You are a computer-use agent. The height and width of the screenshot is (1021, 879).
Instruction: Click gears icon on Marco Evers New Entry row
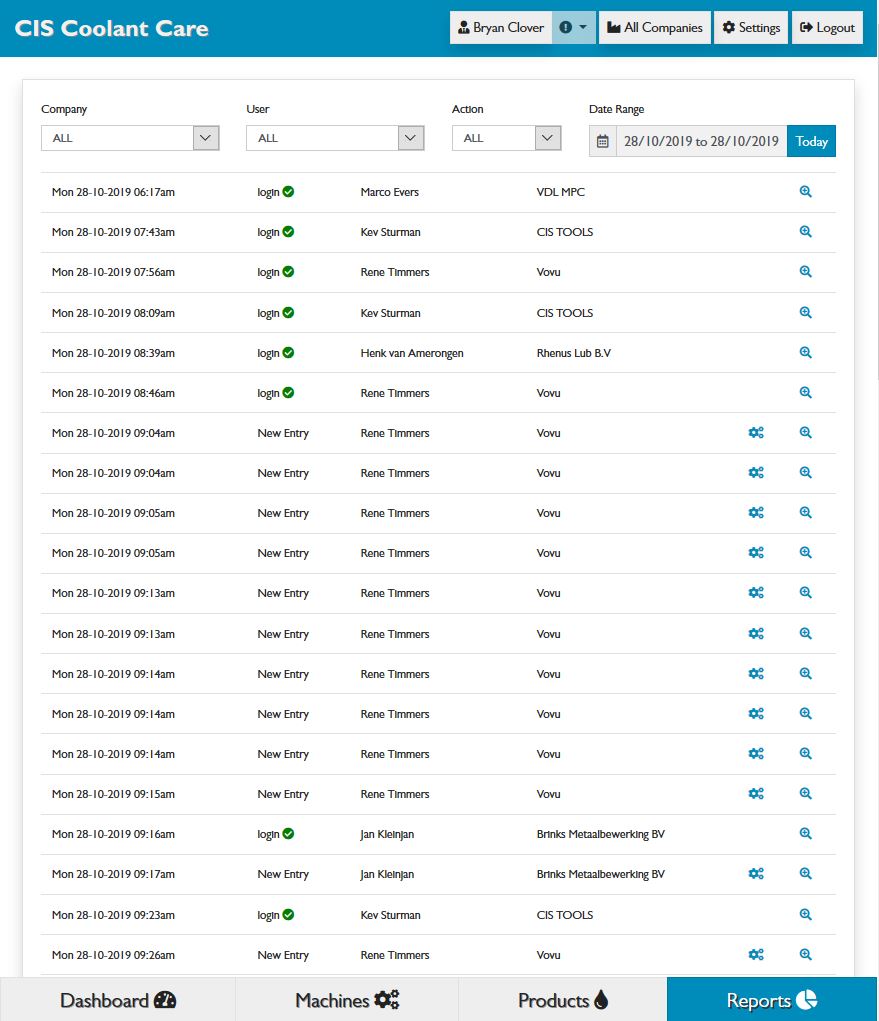tap(756, 634)
